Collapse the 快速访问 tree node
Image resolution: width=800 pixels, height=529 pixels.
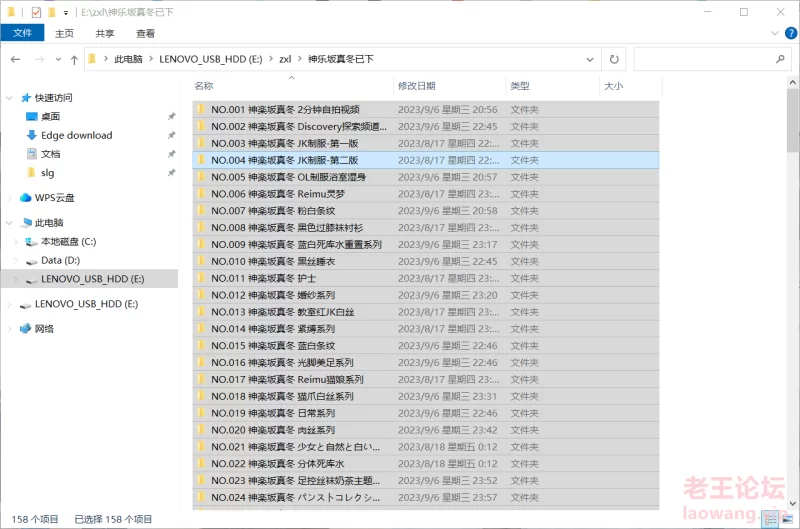(9, 98)
